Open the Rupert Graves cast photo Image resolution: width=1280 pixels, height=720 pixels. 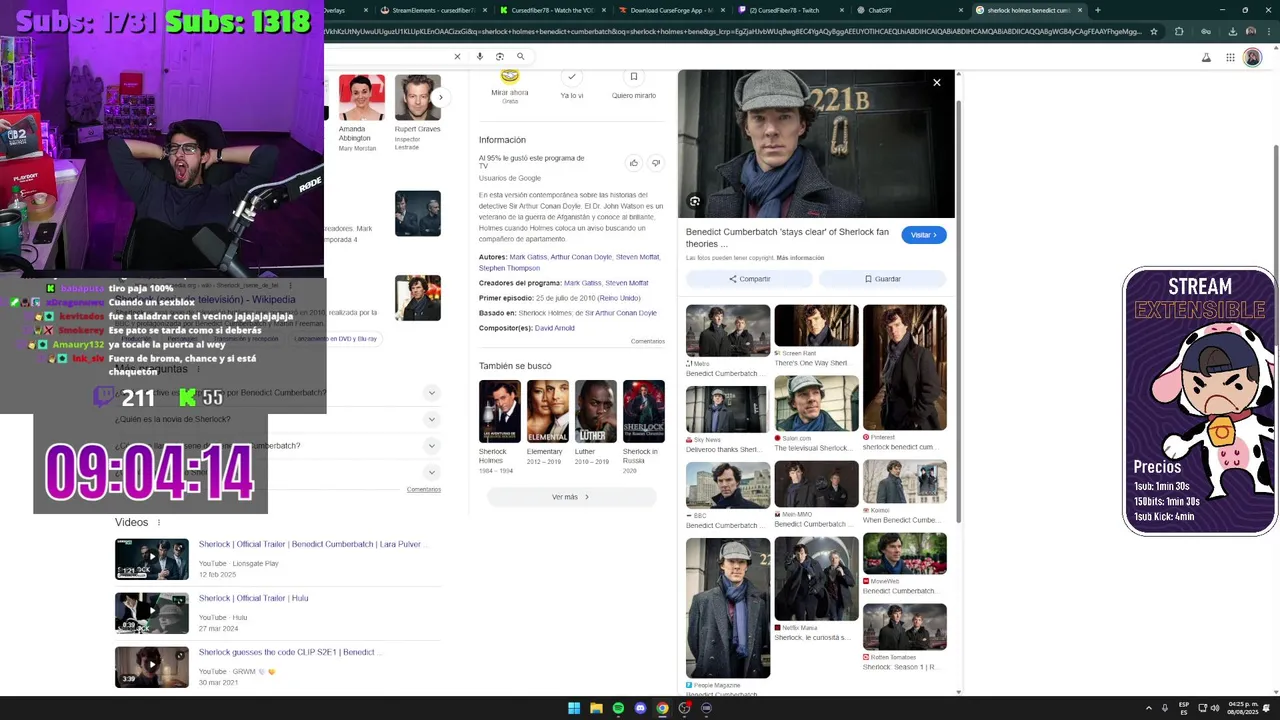[417, 98]
